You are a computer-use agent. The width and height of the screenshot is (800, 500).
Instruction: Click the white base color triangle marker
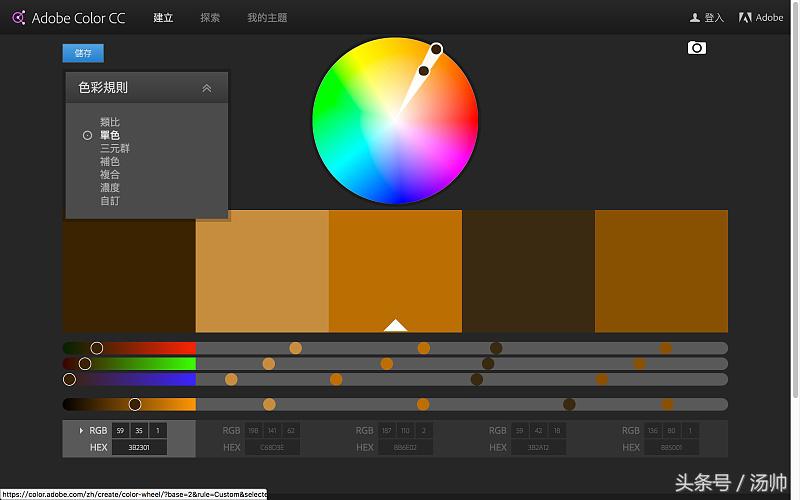395,325
